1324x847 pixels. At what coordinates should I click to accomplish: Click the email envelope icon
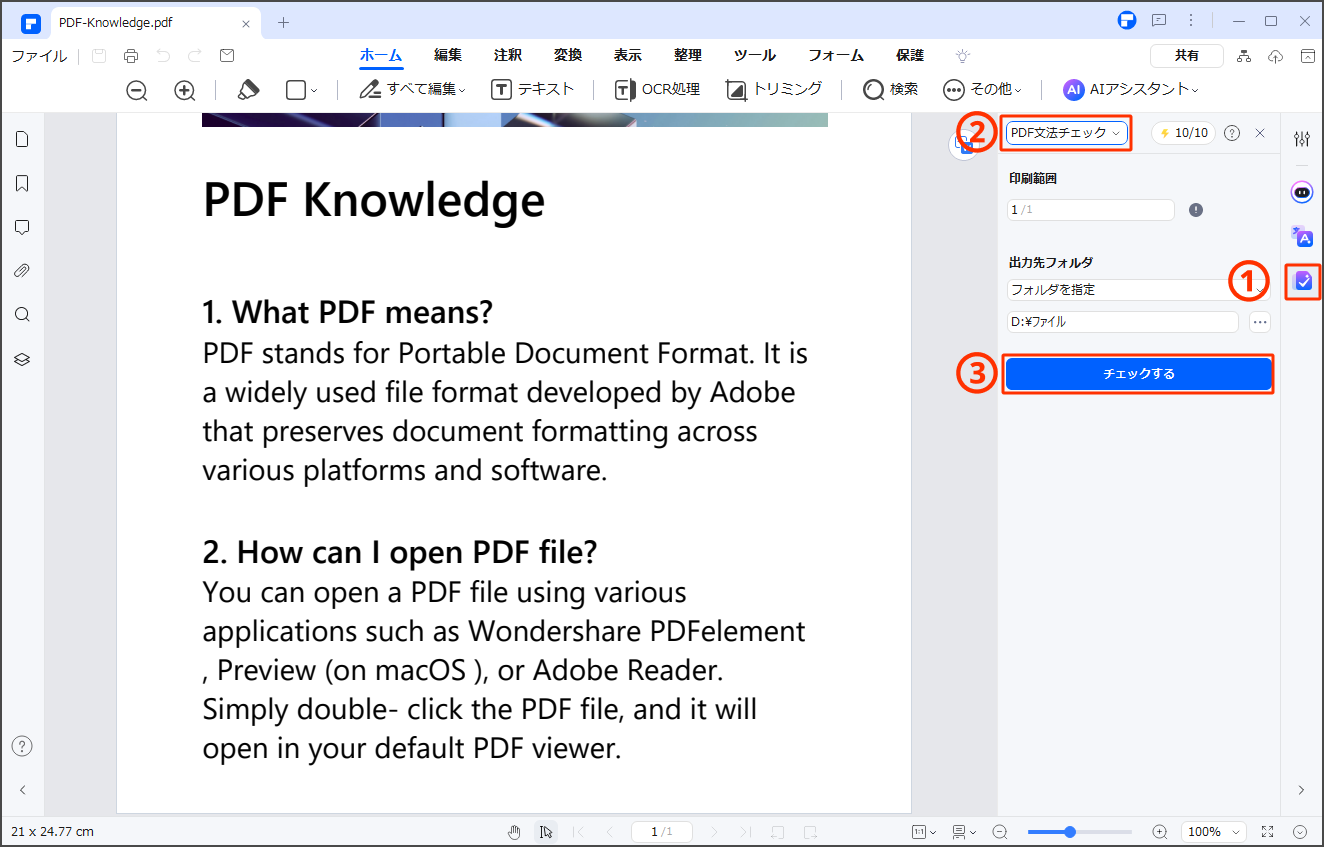[x=227, y=56]
